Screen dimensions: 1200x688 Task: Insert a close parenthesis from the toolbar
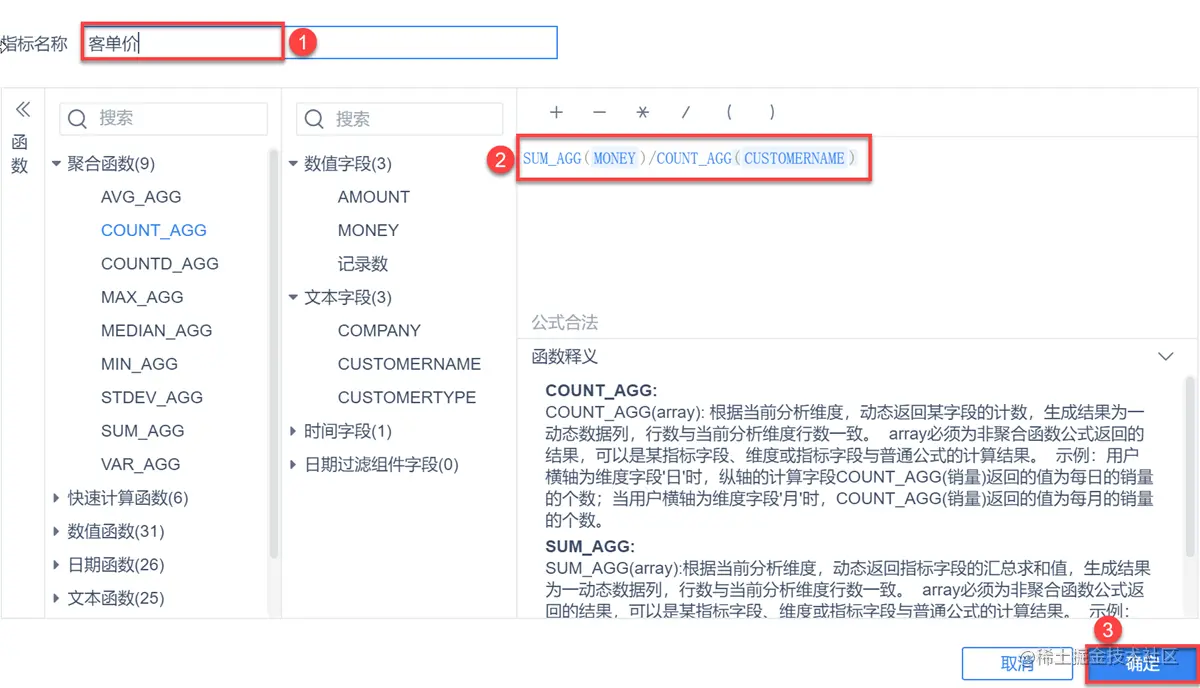click(772, 113)
